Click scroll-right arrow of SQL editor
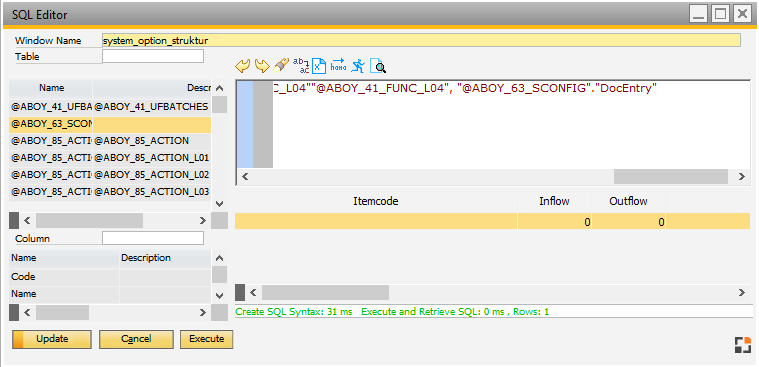 (x=742, y=177)
